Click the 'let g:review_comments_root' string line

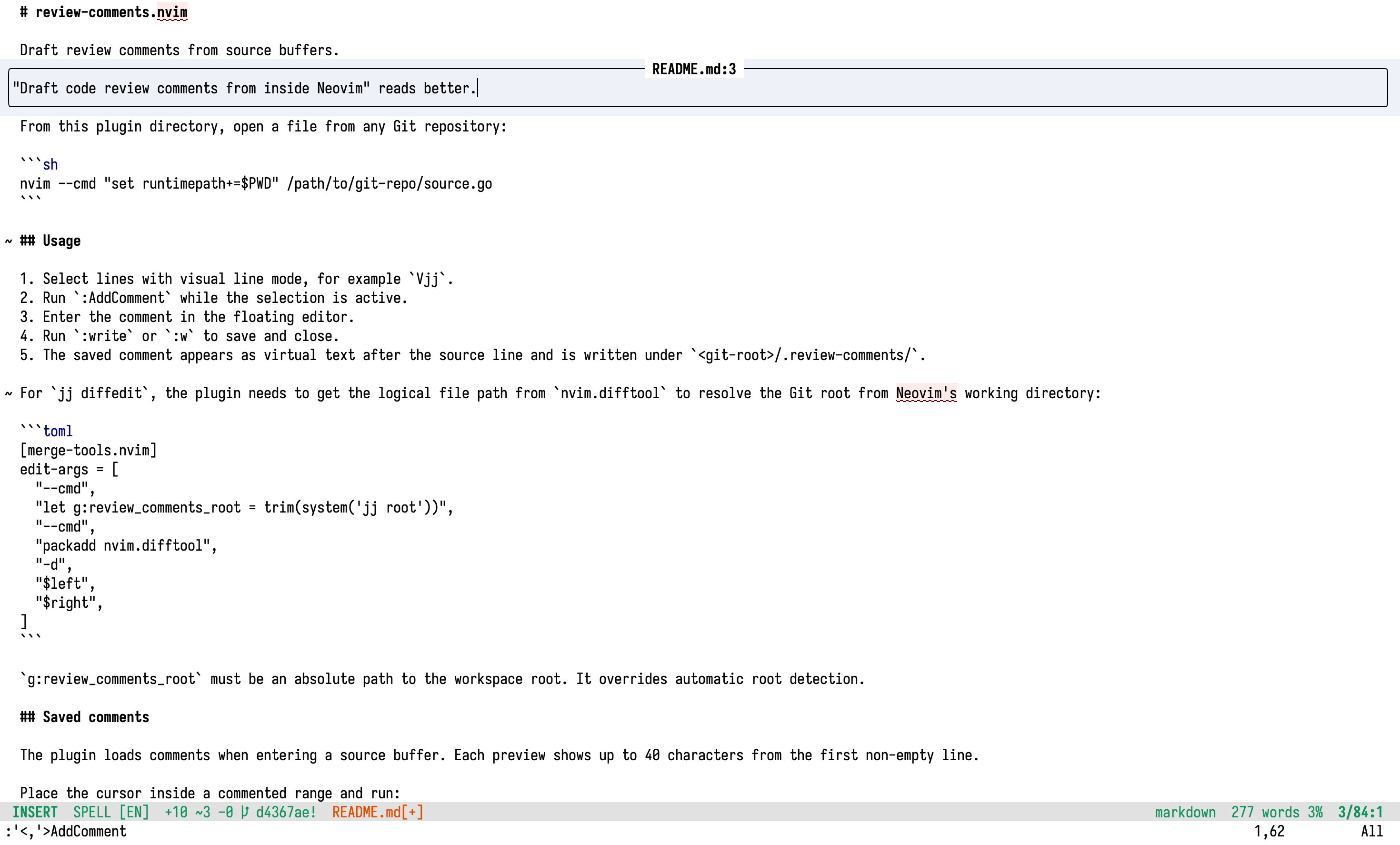tap(244, 507)
